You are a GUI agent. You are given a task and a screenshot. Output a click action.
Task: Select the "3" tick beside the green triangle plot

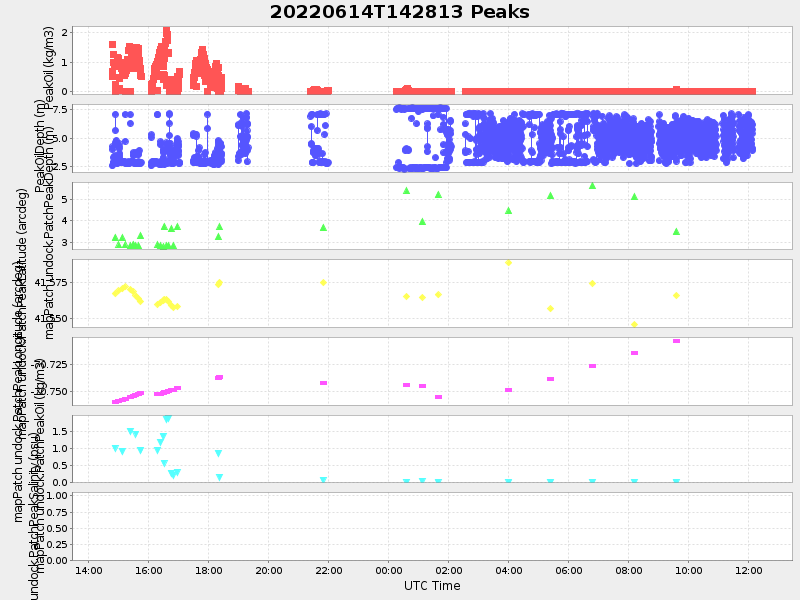[x=64, y=242]
